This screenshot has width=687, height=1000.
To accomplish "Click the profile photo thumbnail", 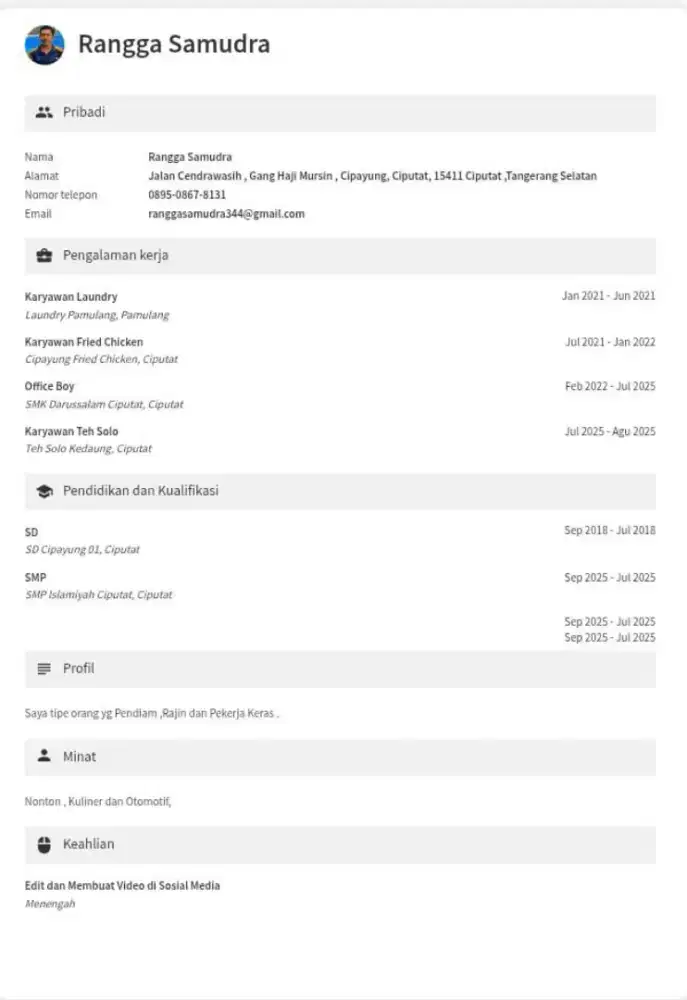I will [45, 45].
